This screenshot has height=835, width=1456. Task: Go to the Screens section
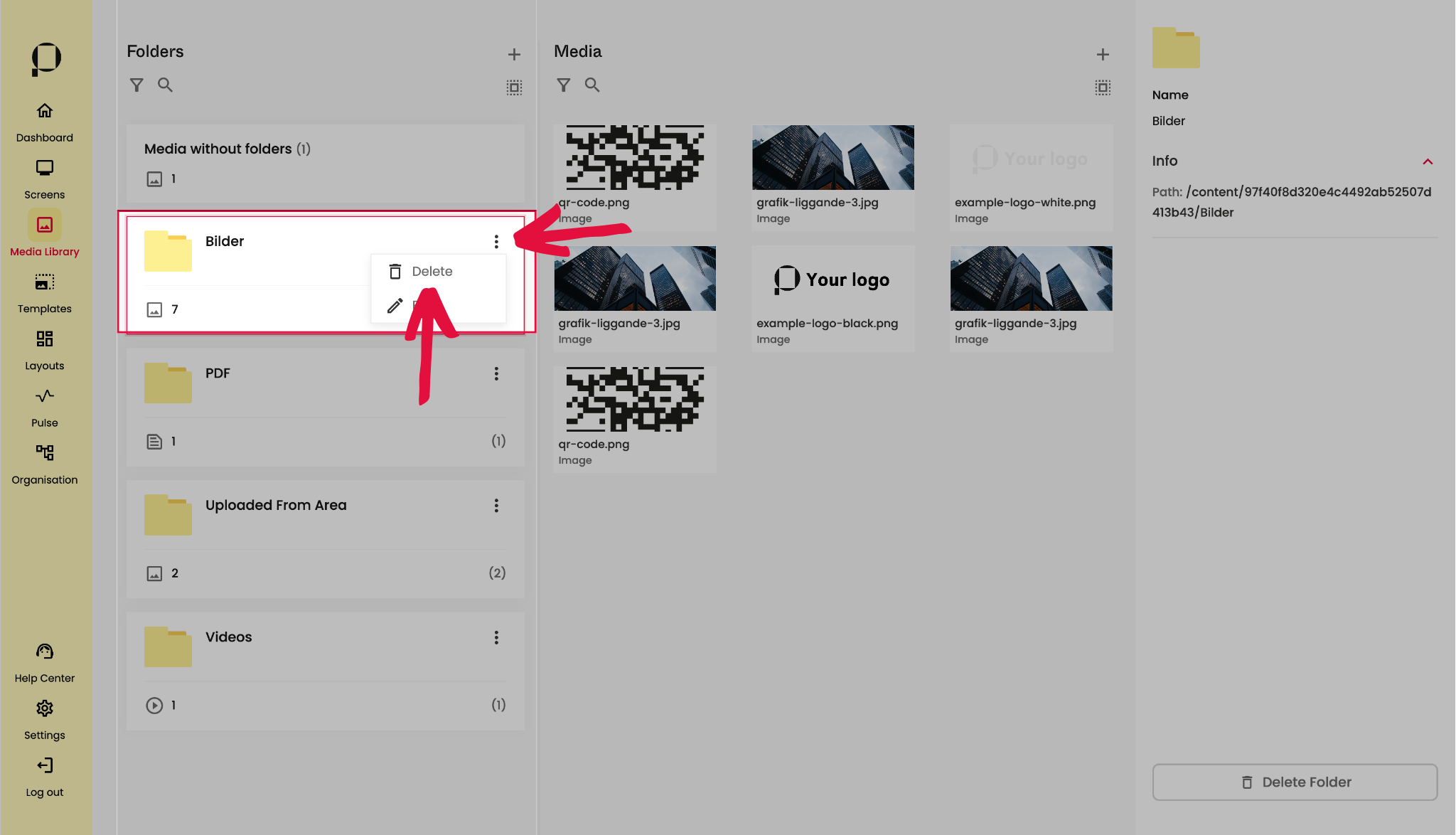pos(44,178)
